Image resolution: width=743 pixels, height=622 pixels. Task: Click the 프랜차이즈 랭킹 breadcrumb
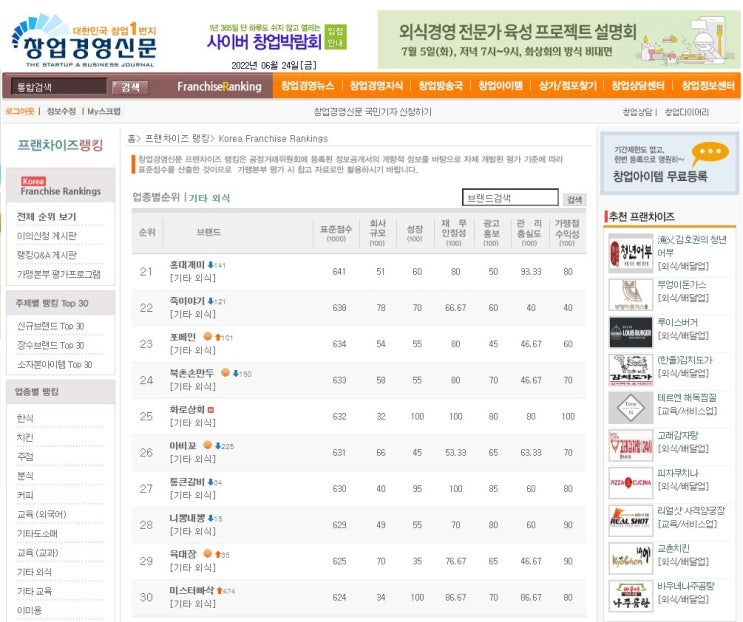(x=177, y=138)
